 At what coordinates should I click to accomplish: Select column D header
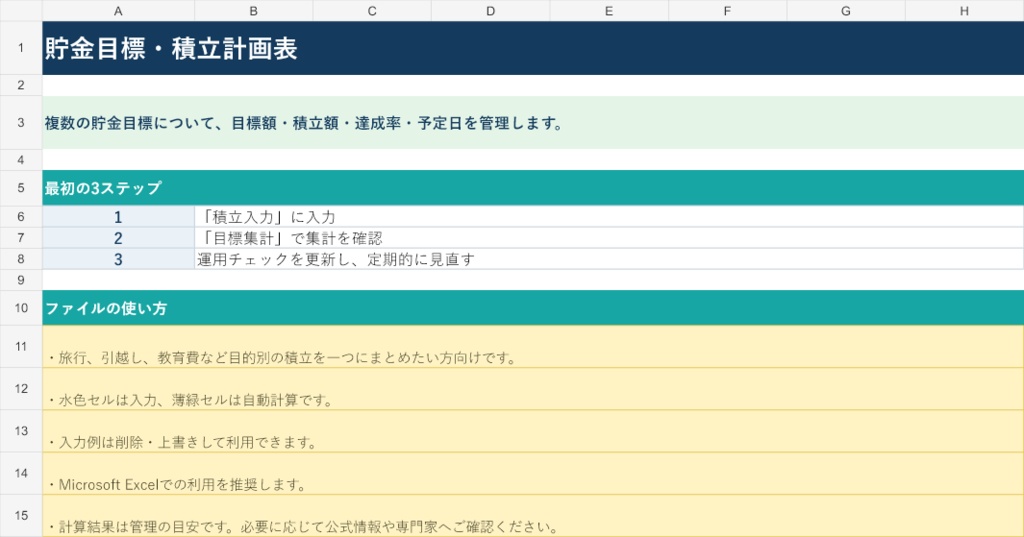tap(490, 10)
